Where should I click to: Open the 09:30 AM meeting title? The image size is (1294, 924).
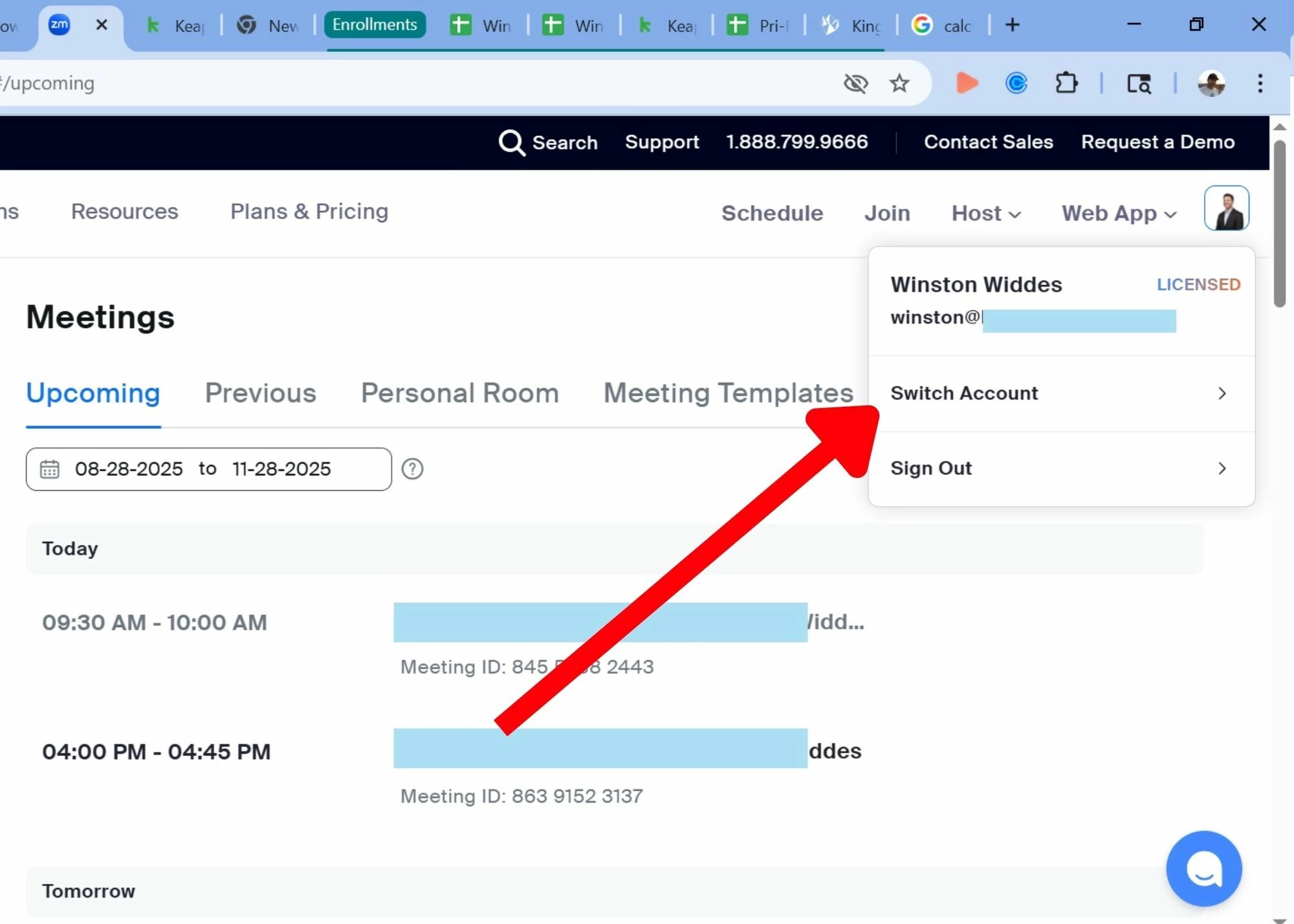click(628, 622)
